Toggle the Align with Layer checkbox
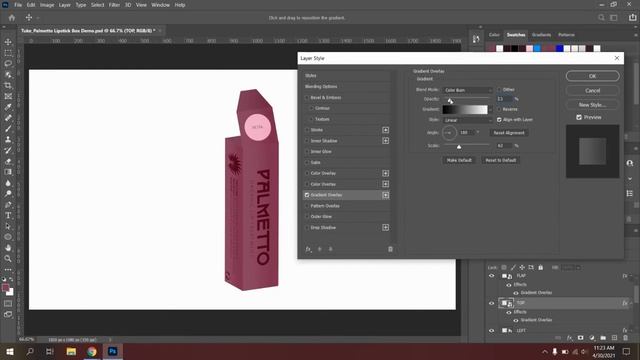 coord(499,120)
